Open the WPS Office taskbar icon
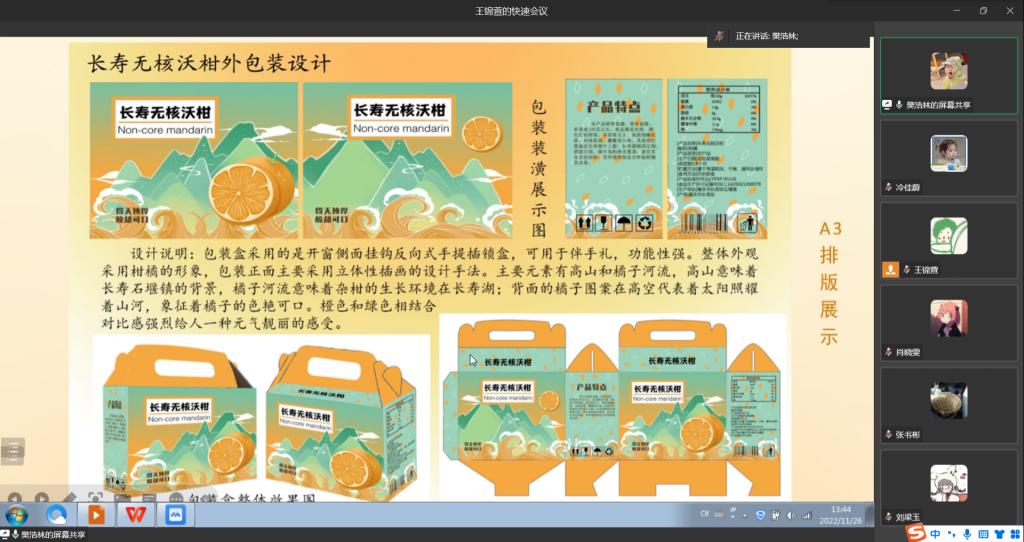The height and width of the screenshot is (542, 1024). click(x=135, y=515)
